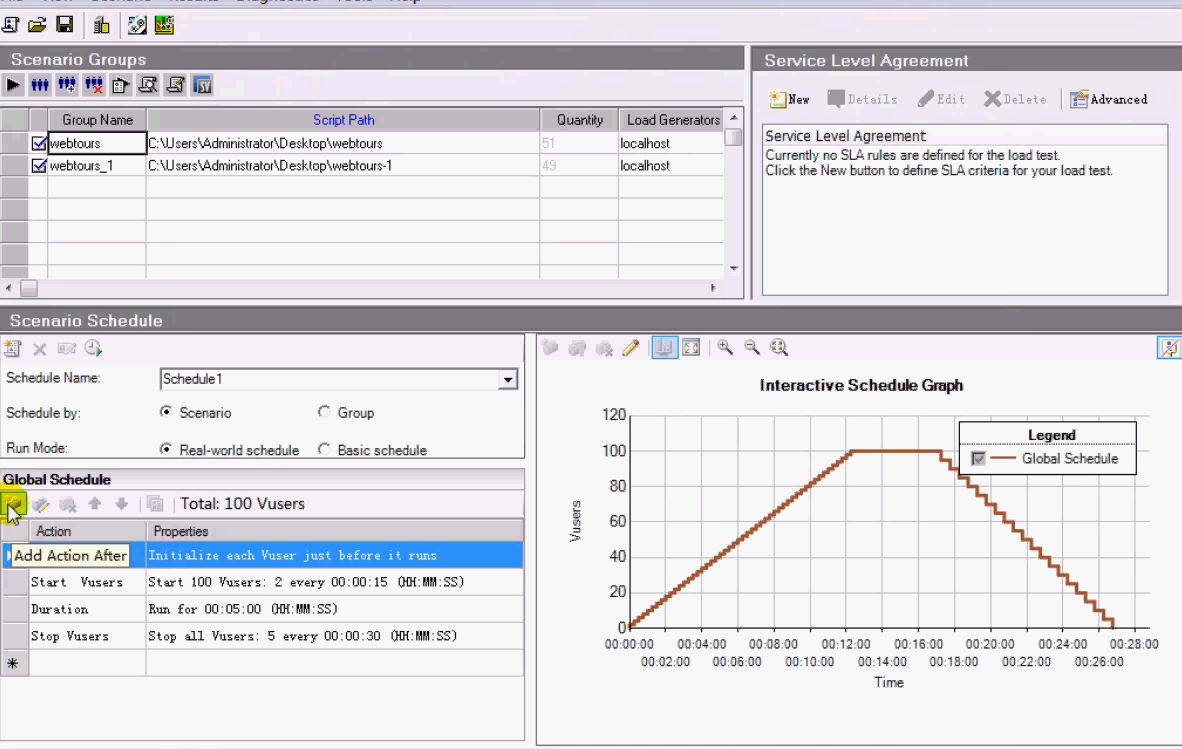Zoom in on the schedule graph
Viewport: 1182px width, 749px height.
[724, 347]
